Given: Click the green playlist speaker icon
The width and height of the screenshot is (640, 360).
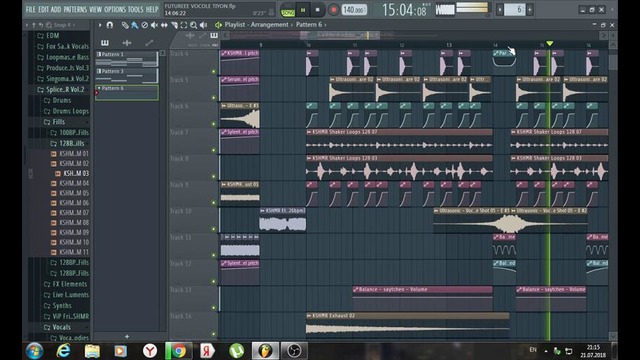Looking at the screenshot, I should pyautogui.click(x=218, y=25).
